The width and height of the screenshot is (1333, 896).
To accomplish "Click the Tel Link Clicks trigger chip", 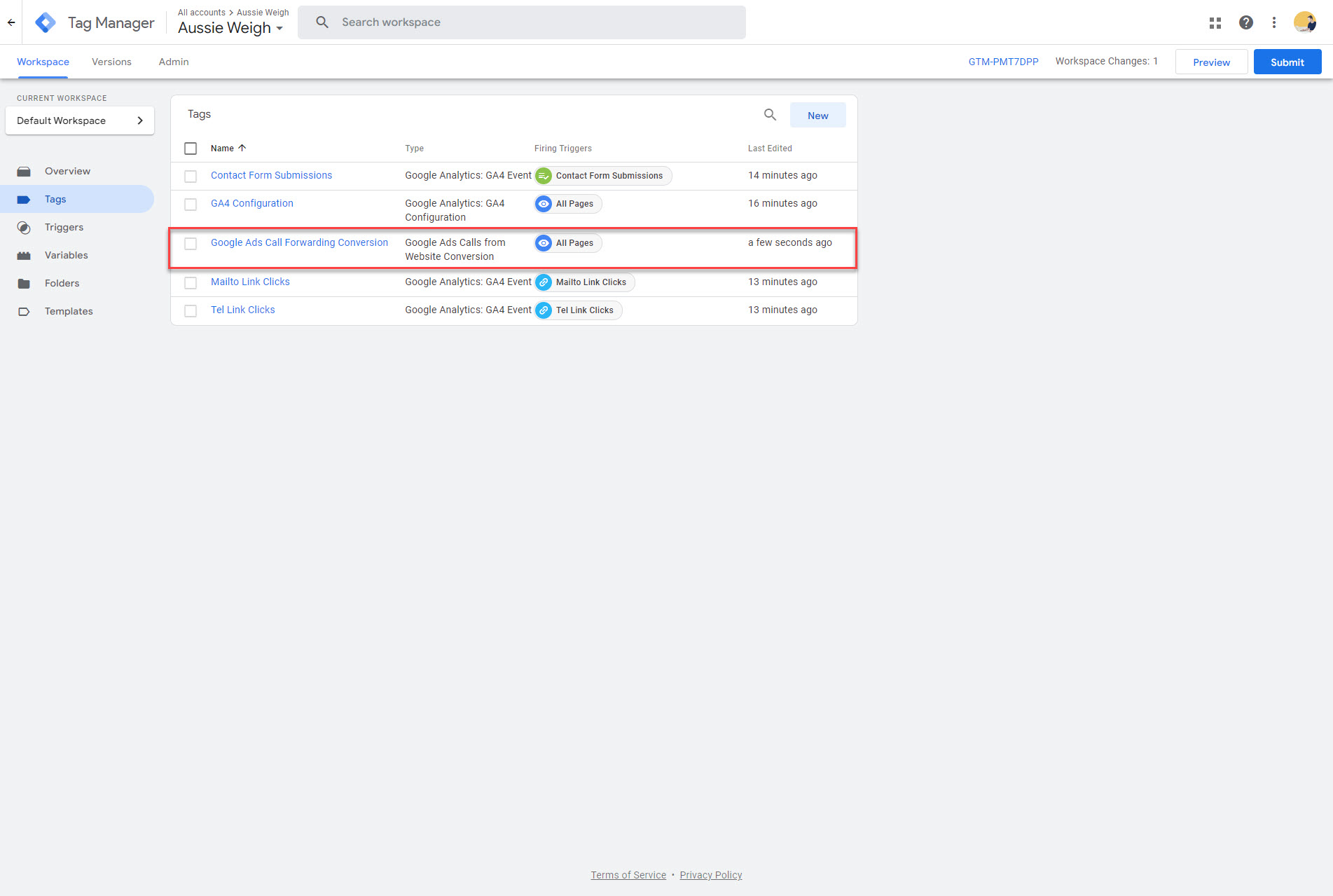I will click(578, 310).
